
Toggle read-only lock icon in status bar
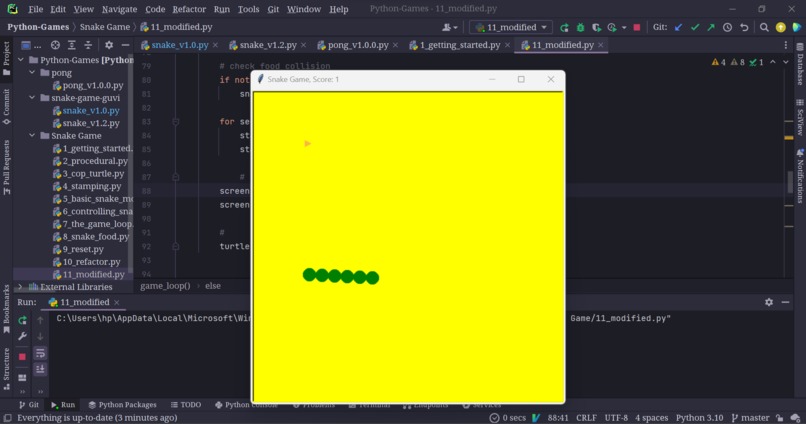(x=780, y=418)
